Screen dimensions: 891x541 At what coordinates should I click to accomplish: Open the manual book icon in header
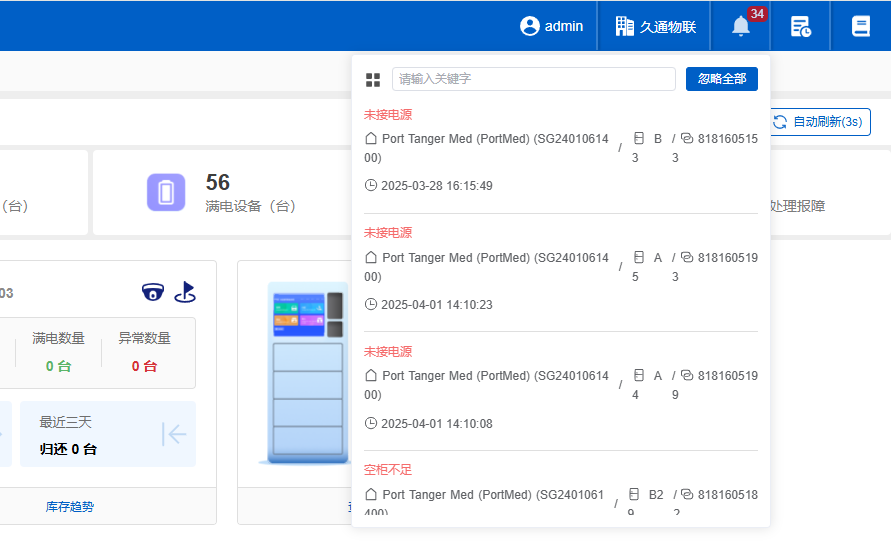pyautogui.click(x=861, y=26)
